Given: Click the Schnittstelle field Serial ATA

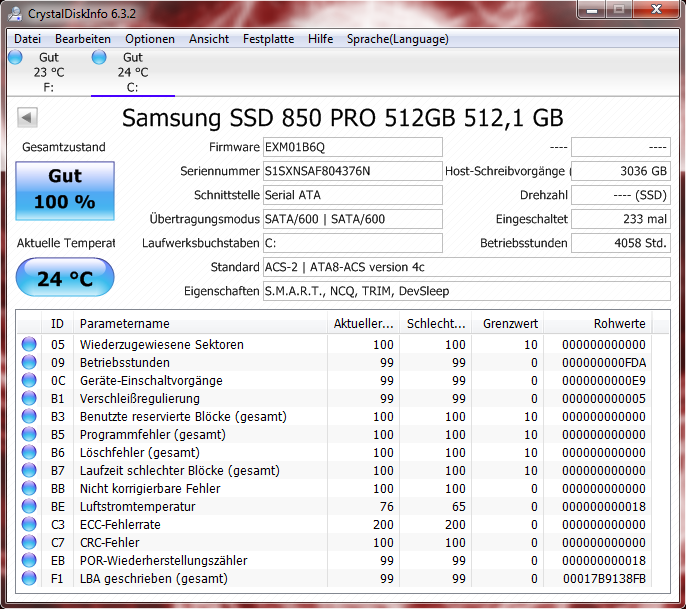Looking at the screenshot, I should (x=353, y=195).
